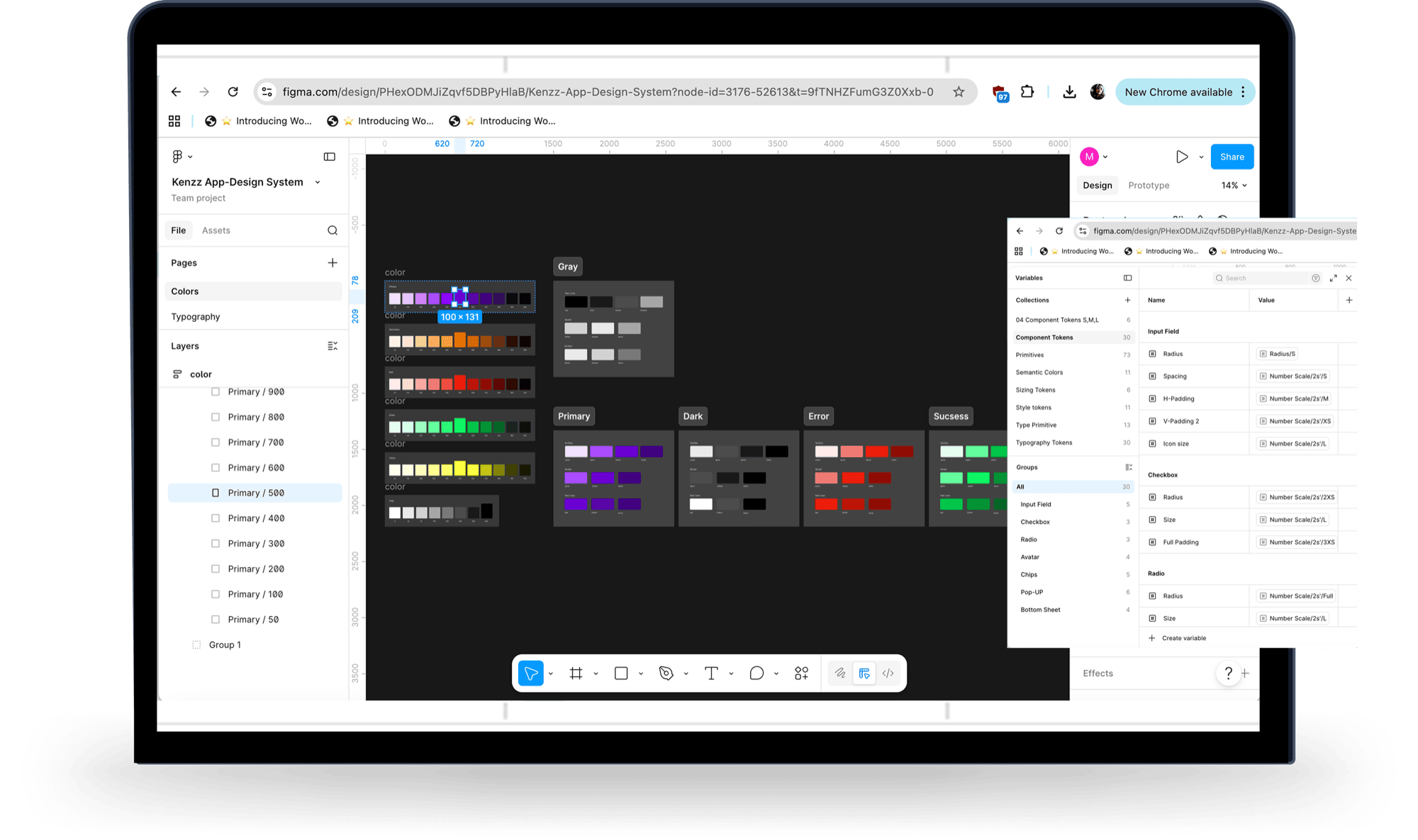1418x840 pixels.
Task: Click the New Chrome available button
Action: pyautogui.click(x=1185, y=92)
